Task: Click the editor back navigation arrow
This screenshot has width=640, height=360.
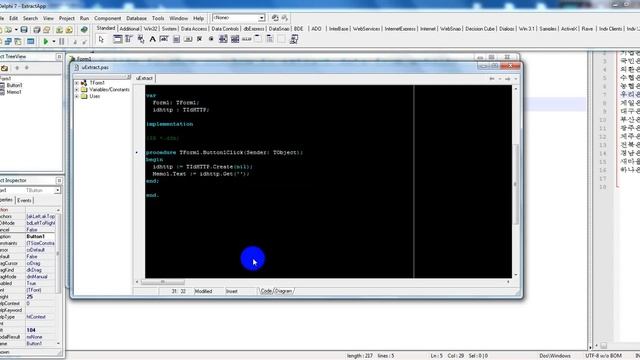Action: (492, 79)
